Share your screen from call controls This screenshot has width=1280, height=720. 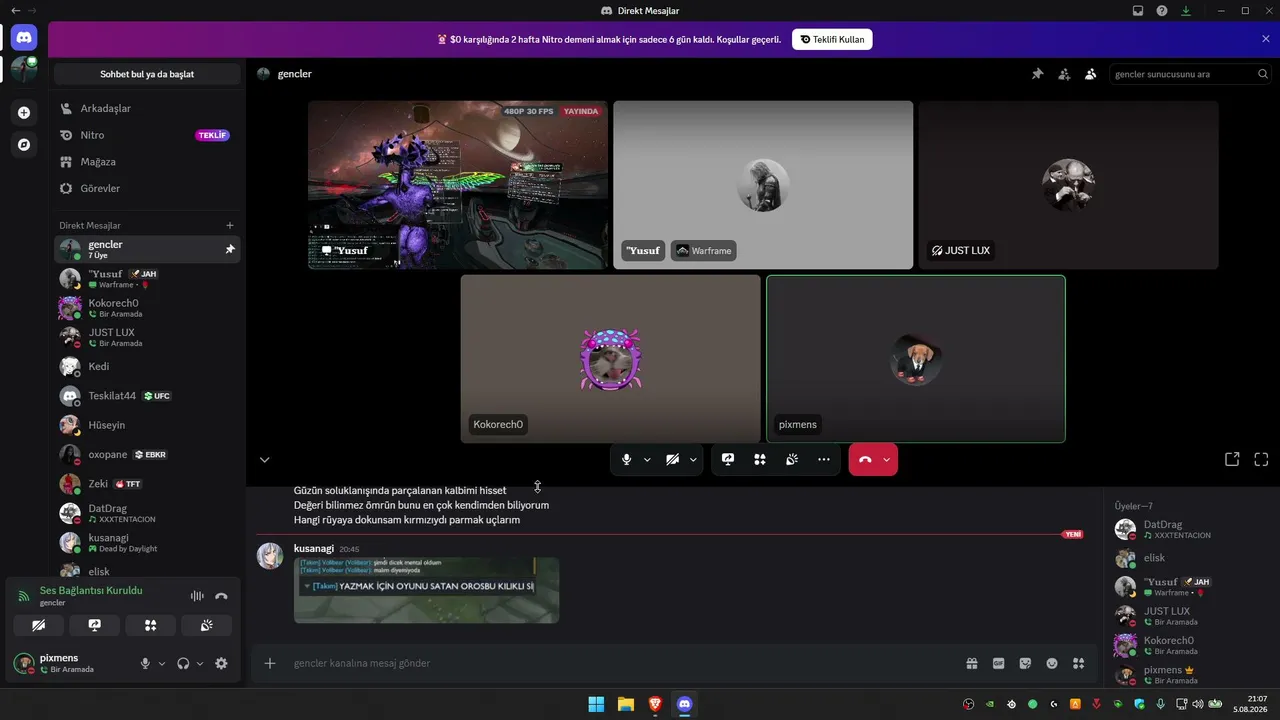click(728, 459)
